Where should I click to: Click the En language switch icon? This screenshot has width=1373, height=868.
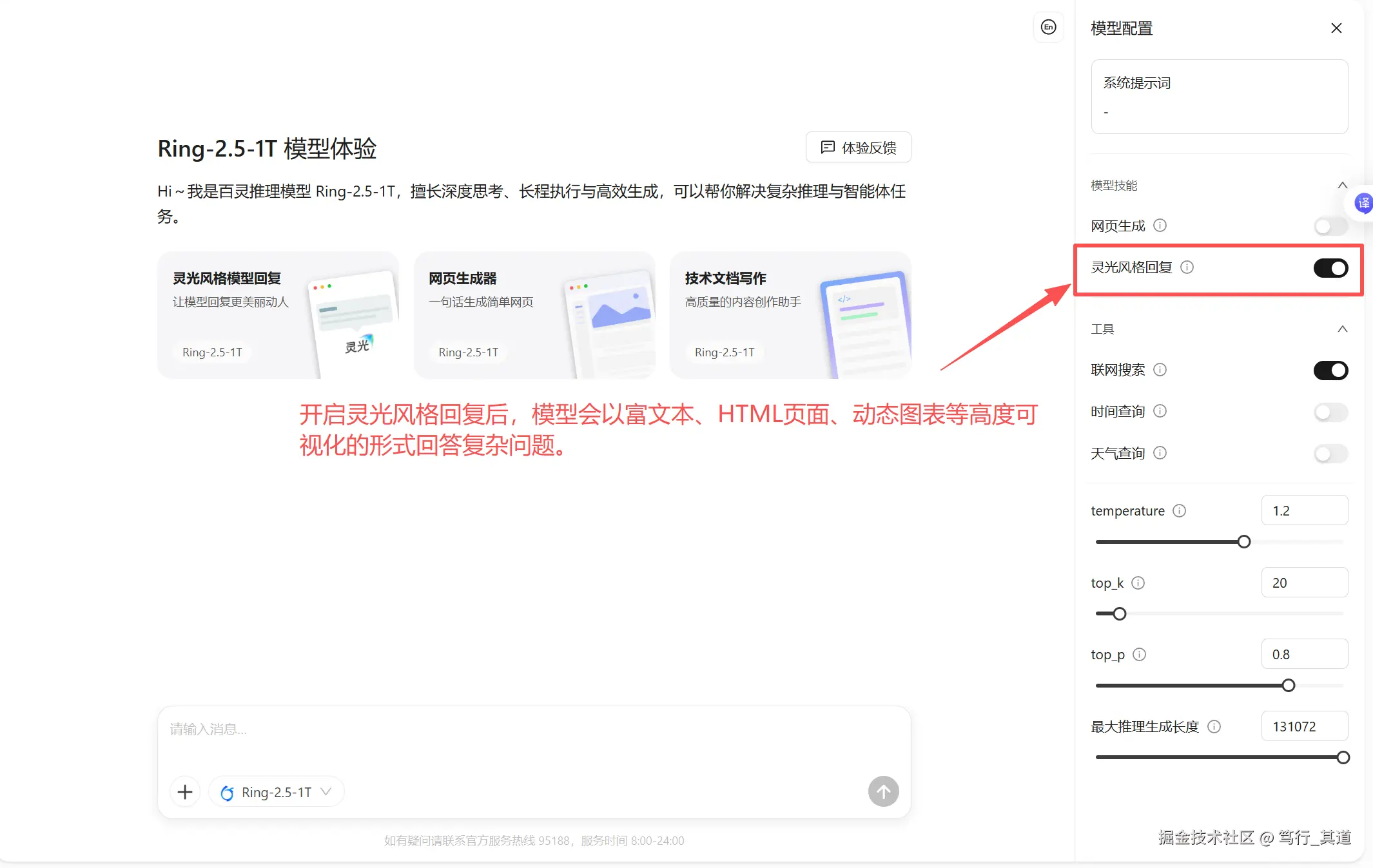(x=1048, y=27)
